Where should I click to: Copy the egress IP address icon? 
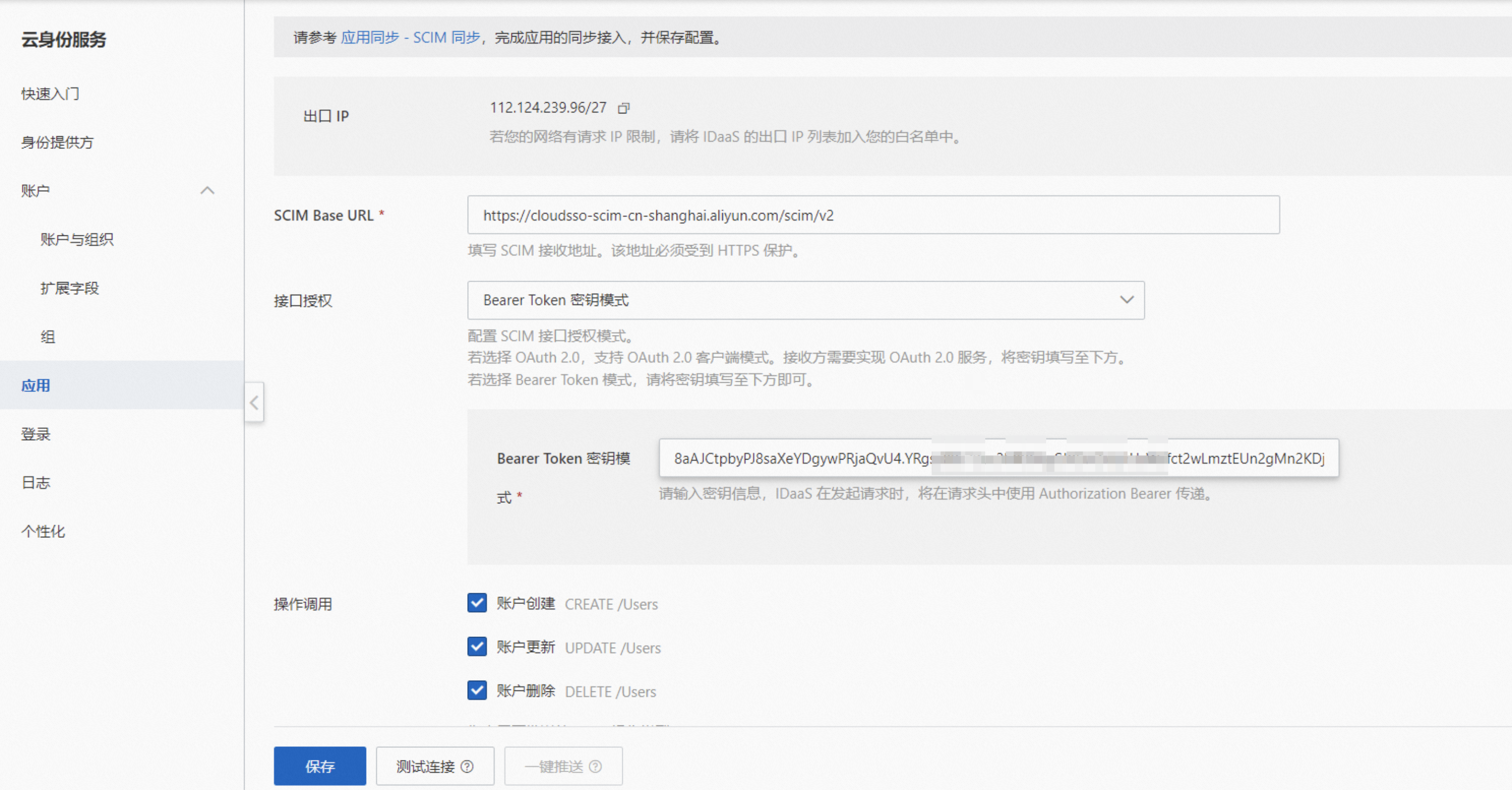pyautogui.click(x=623, y=108)
